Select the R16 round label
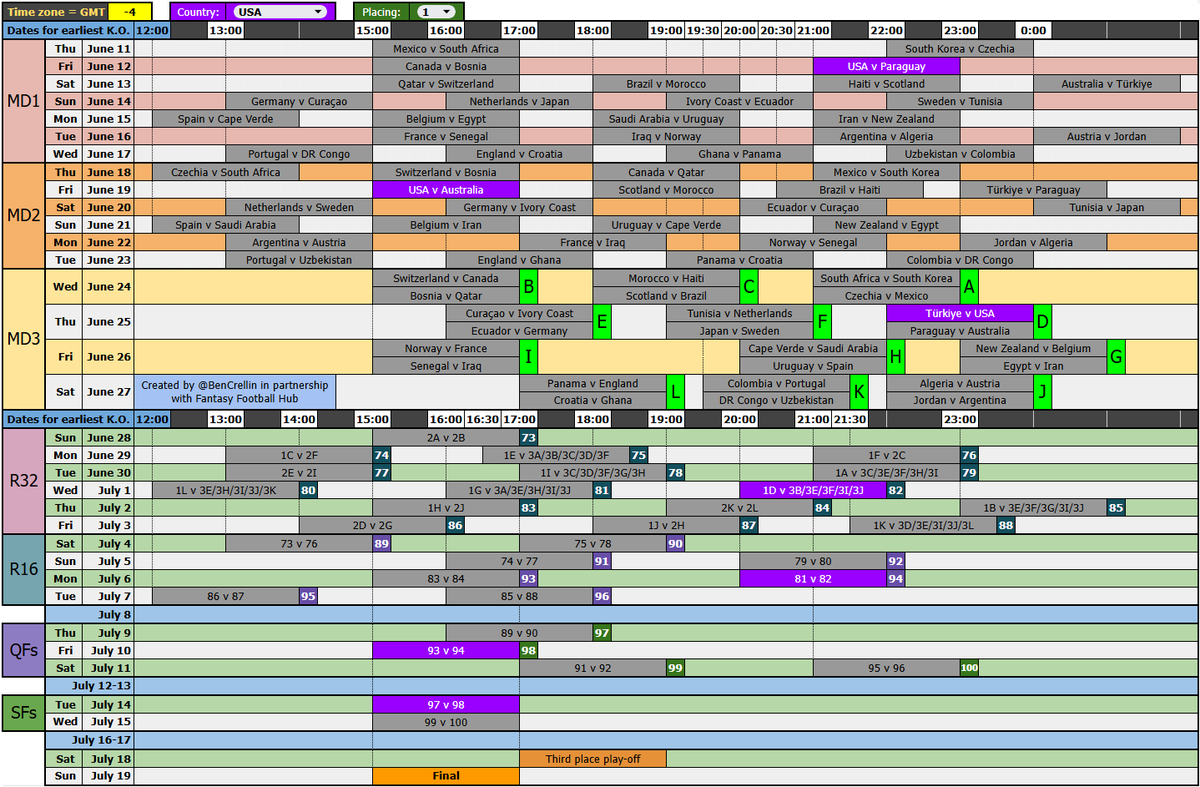1200x787 pixels. point(23,569)
